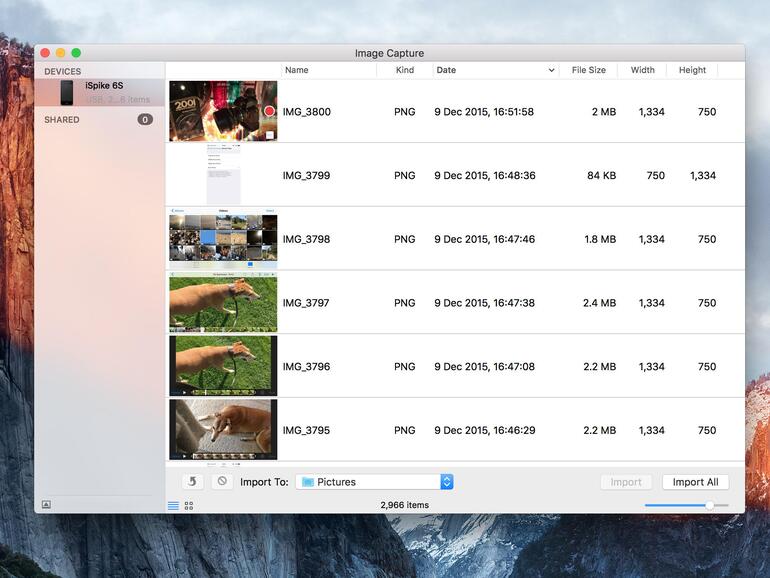
Task: Show device settings icon in sidebar
Action: pos(46,504)
